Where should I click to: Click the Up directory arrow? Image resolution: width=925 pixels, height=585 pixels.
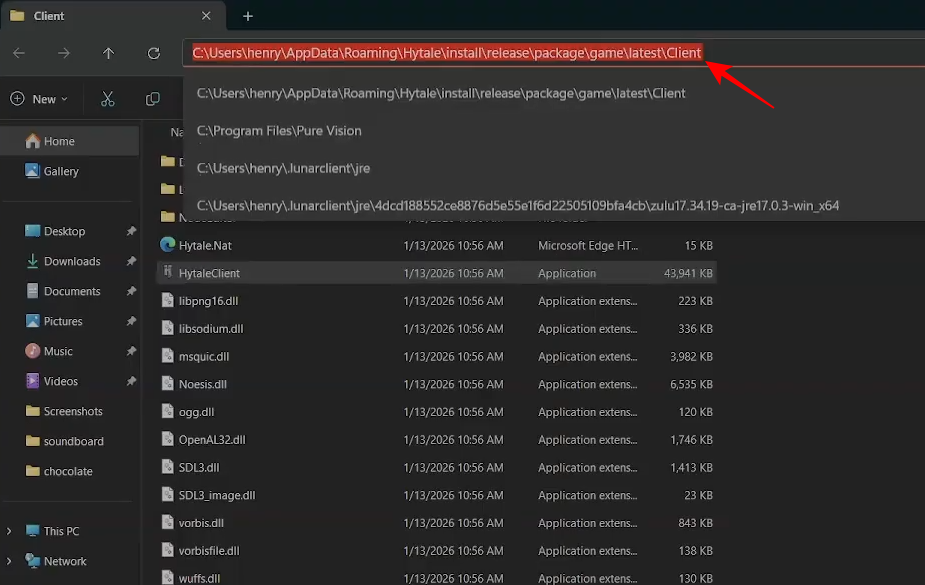pos(108,53)
